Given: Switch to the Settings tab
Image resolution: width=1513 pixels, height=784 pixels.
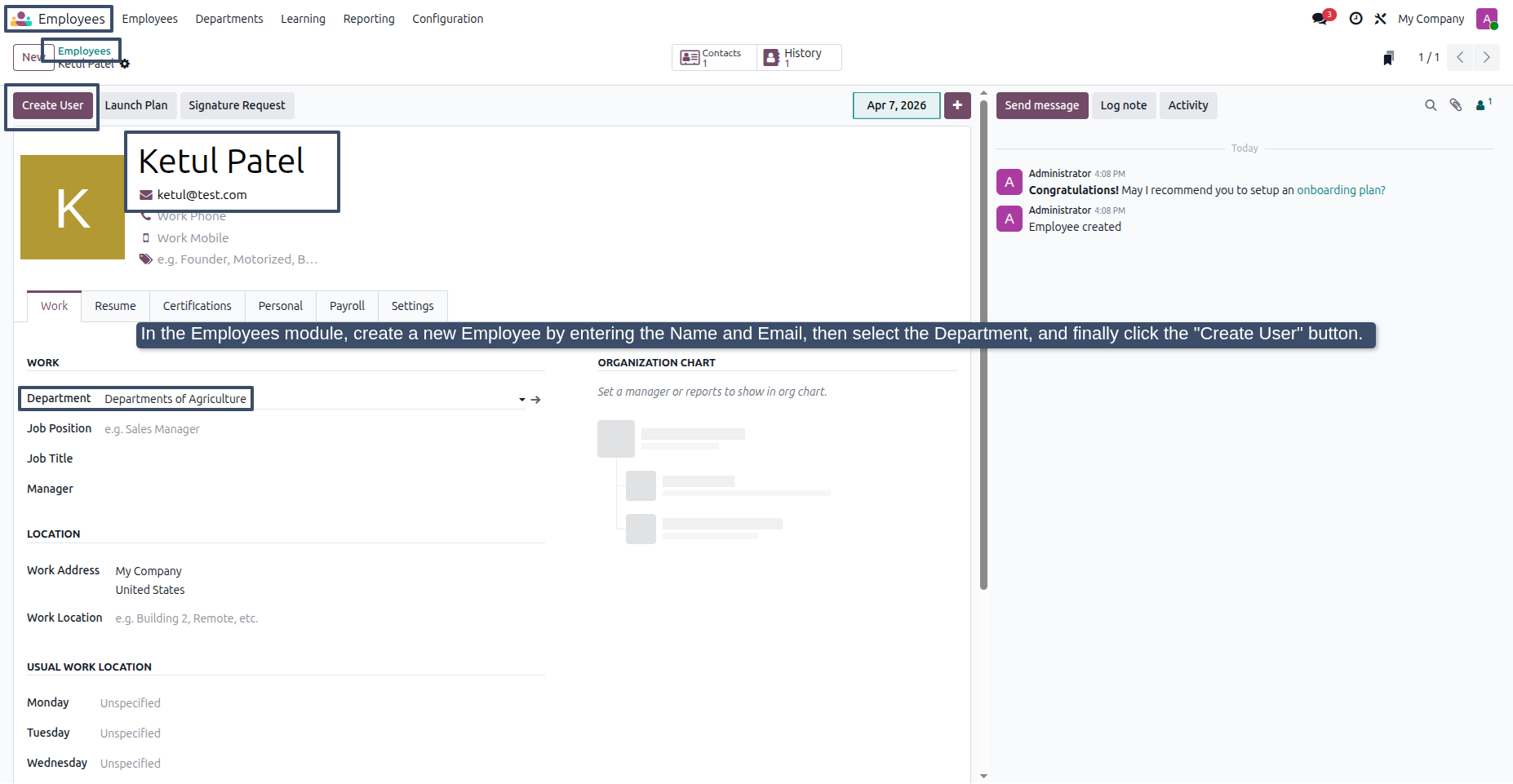Looking at the screenshot, I should 412,306.
